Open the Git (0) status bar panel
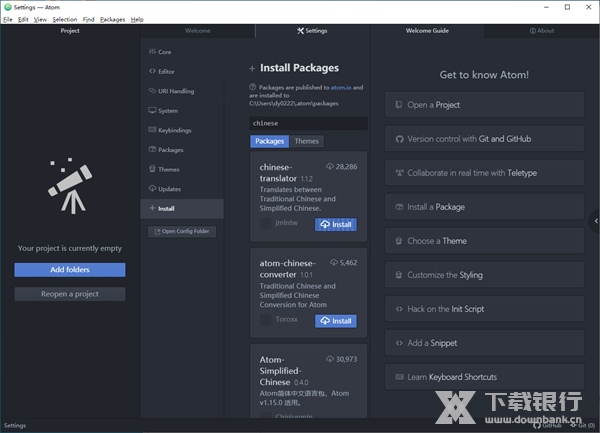The width and height of the screenshot is (600, 433). tap(582, 425)
